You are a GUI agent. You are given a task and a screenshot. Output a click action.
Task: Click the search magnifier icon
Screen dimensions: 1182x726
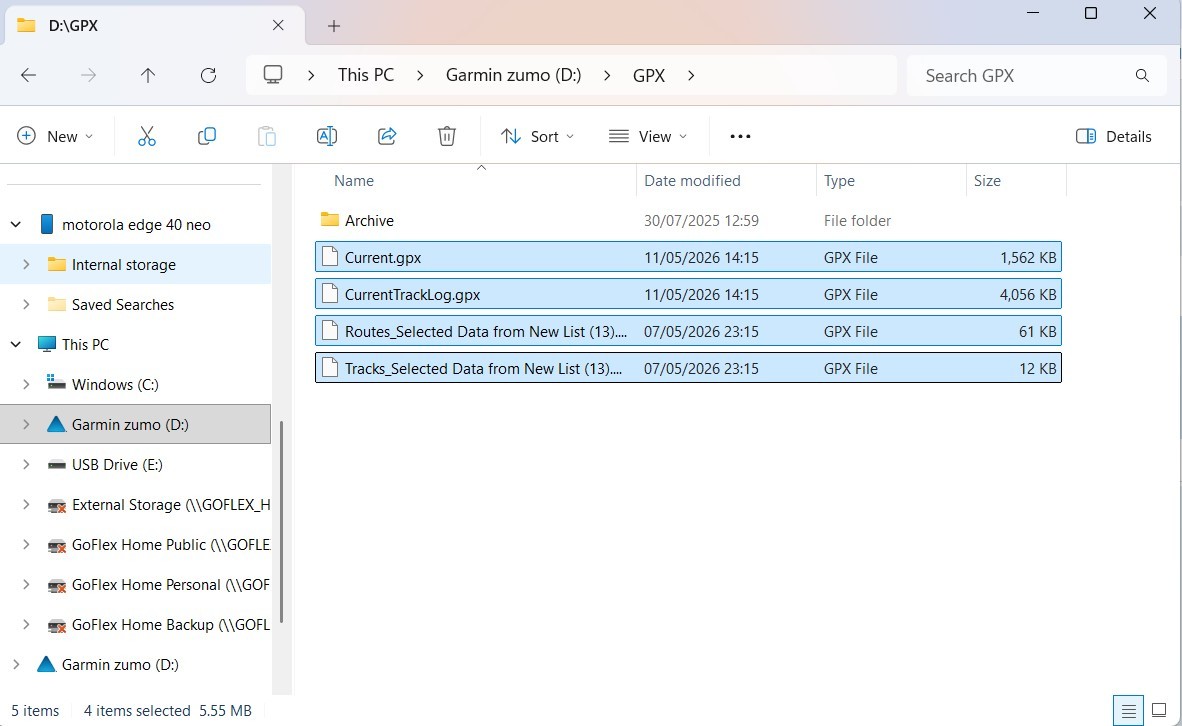pos(1142,75)
